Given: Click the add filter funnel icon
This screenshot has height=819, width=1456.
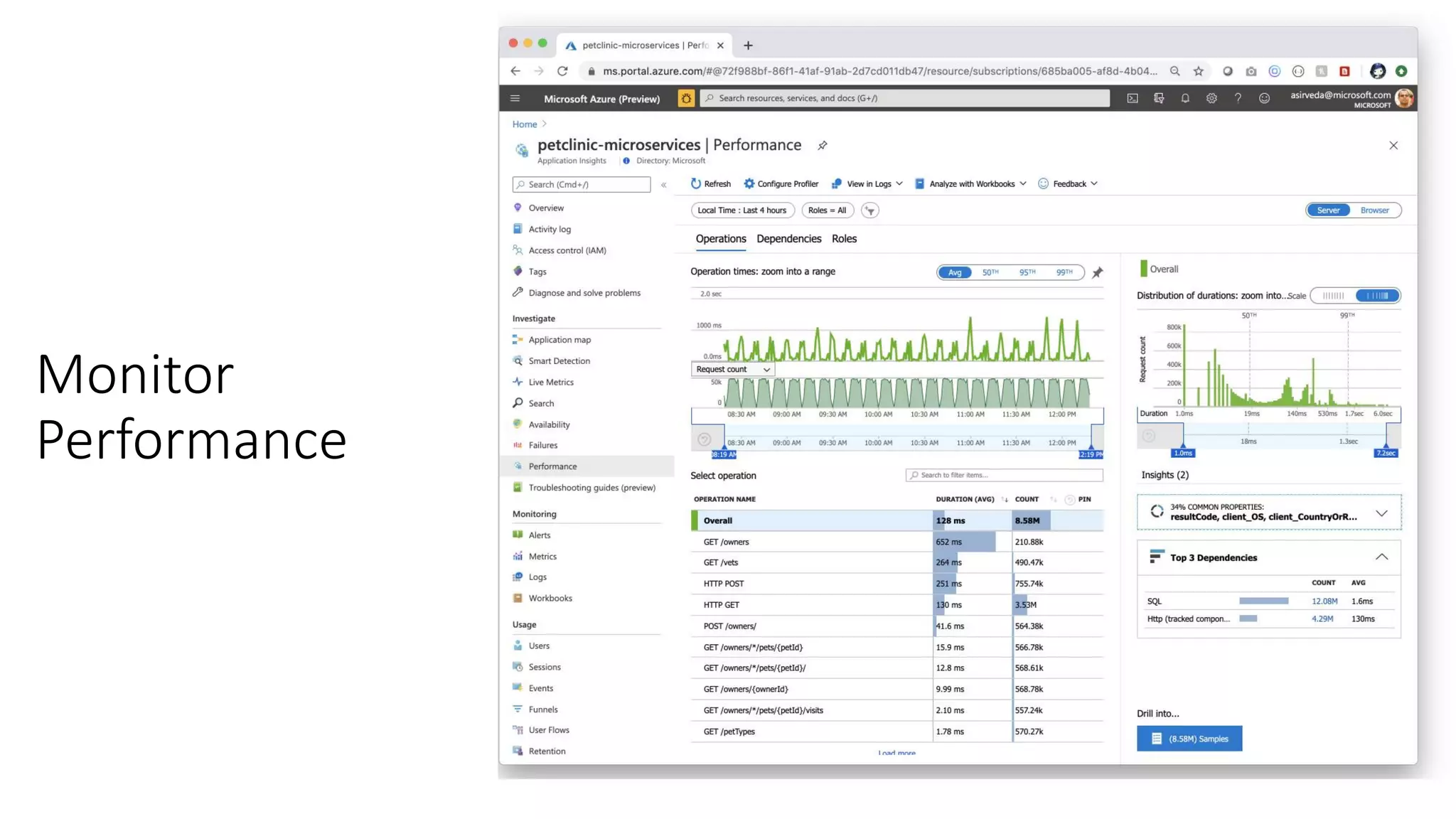Looking at the screenshot, I should point(870,210).
